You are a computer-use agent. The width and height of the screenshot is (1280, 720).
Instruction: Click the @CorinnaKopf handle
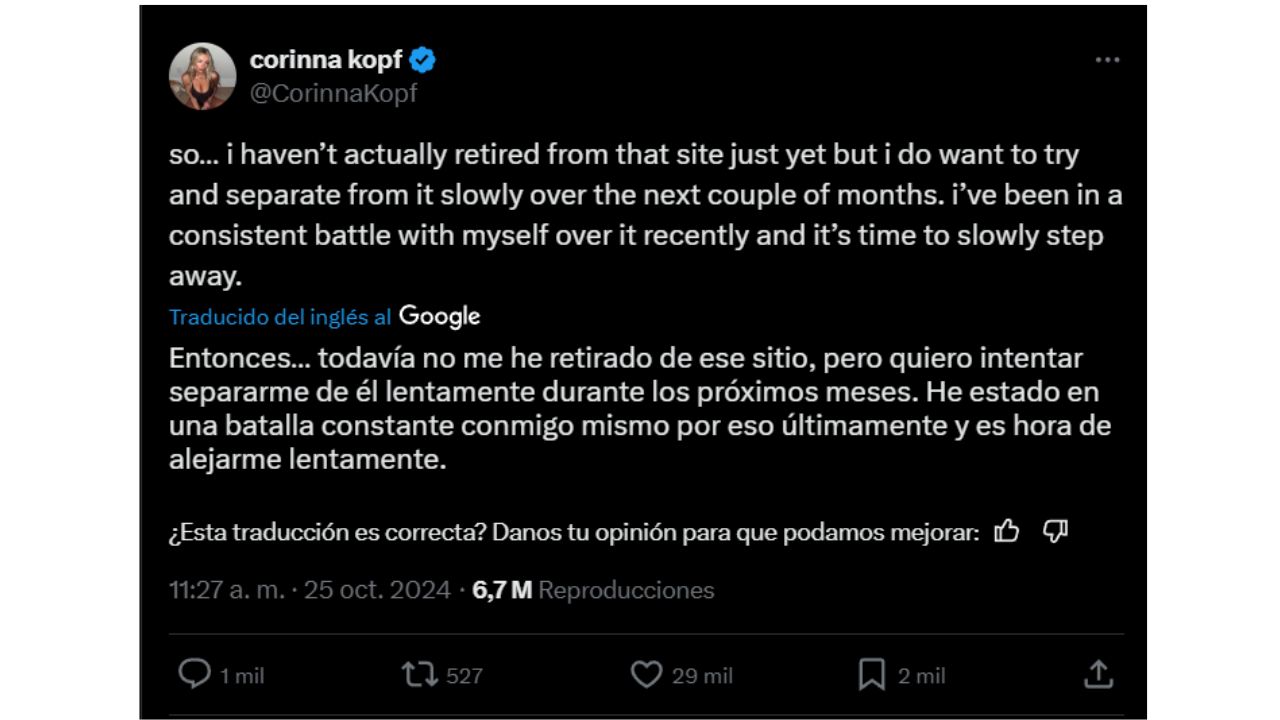pos(330,94)
